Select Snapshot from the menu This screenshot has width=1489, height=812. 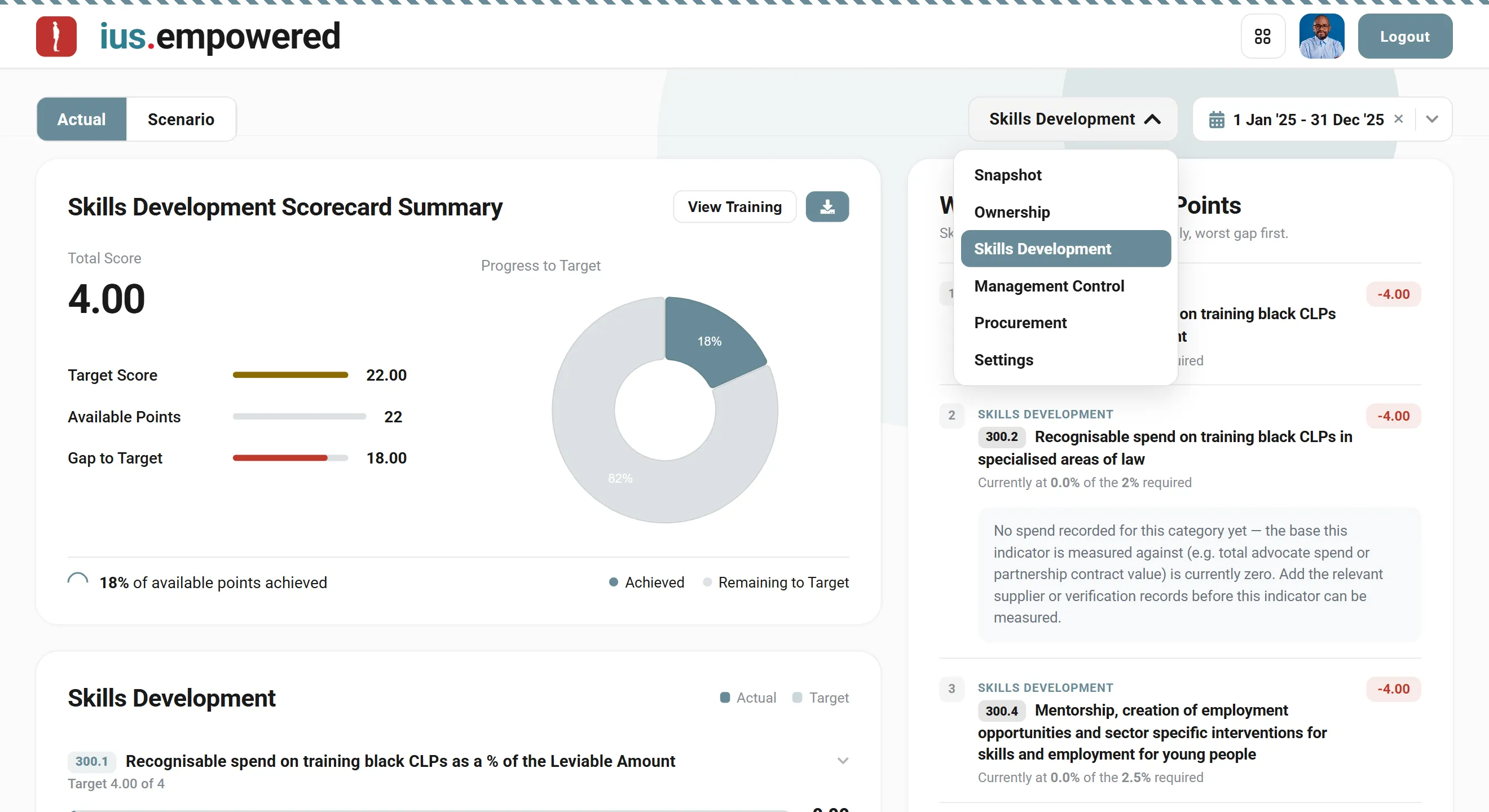[1065, 175]
